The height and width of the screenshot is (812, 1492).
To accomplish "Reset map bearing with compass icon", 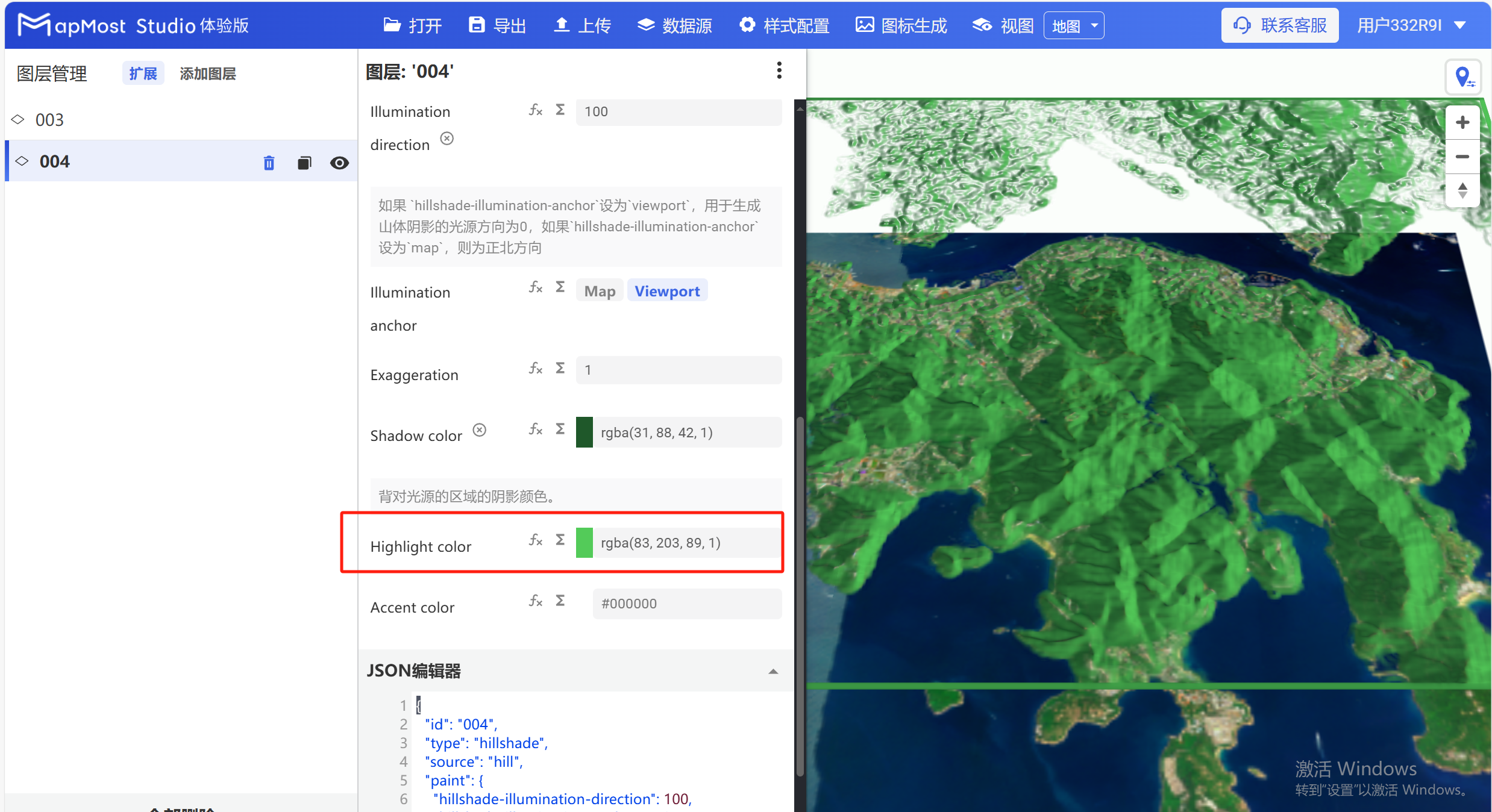I will 1462,190.
